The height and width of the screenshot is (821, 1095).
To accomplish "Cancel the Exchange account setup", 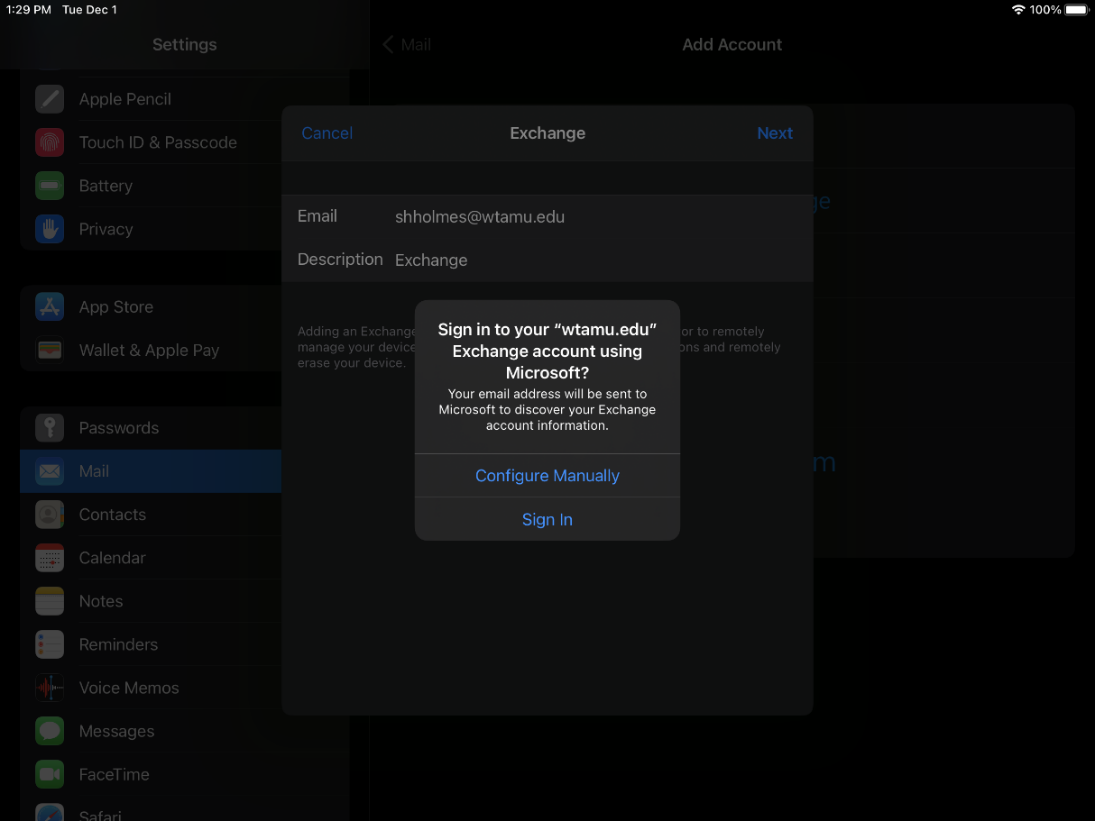I will (327, 133).
